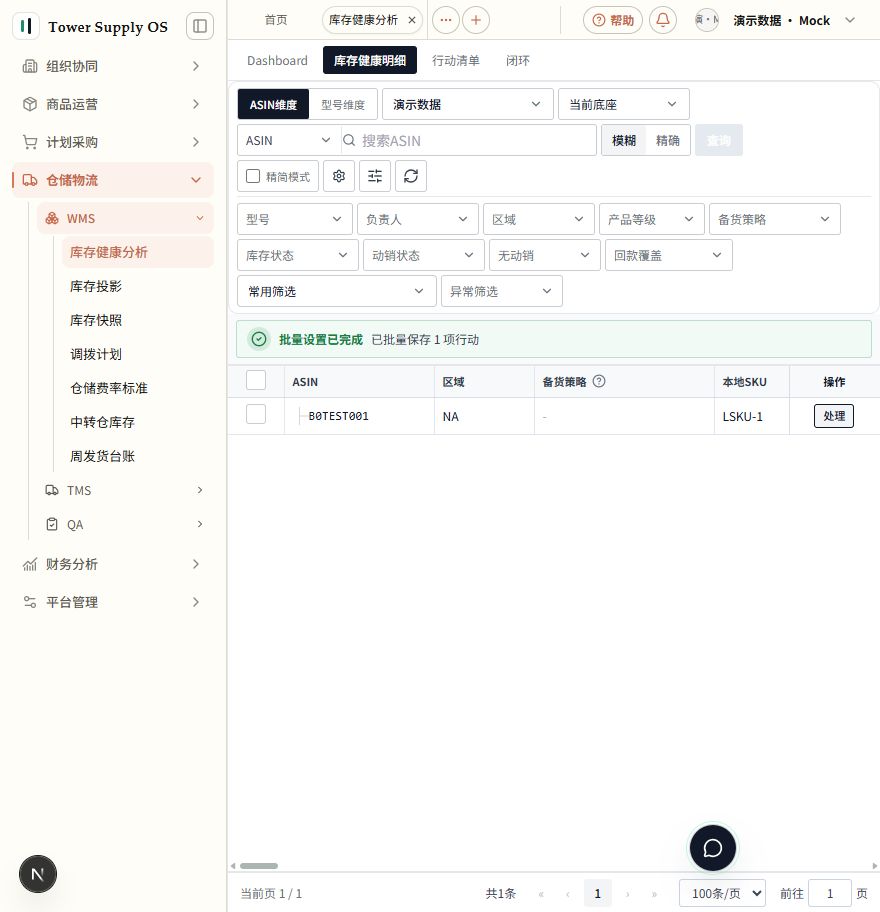Click the QA clipboard icon
Screen dimensions: 880x912
pyautogui.click(x=52, y=525)
